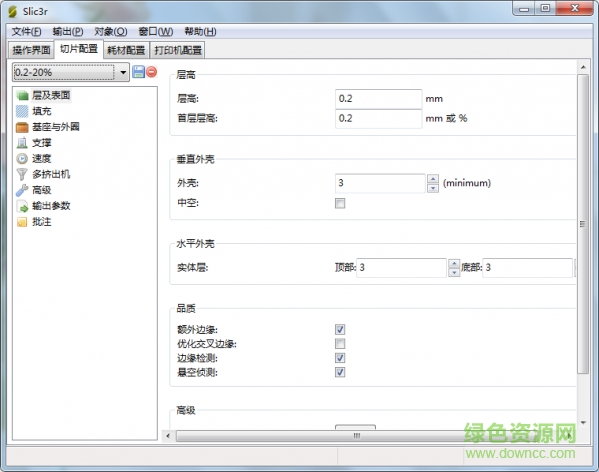This screenshot has width=599, height=472.
Task: Increase the 外壳 value with up arrow
Action: coord(433,179)
